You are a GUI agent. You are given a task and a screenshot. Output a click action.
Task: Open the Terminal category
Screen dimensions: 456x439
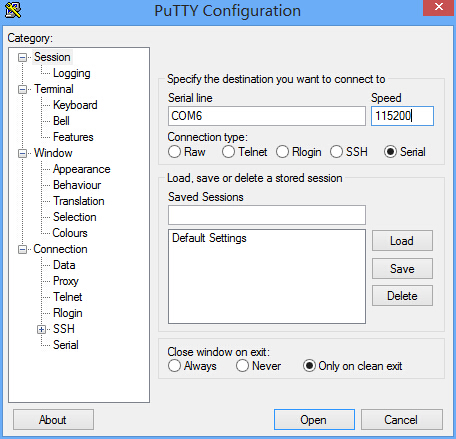pyautogui.click(x=54, y=89)
